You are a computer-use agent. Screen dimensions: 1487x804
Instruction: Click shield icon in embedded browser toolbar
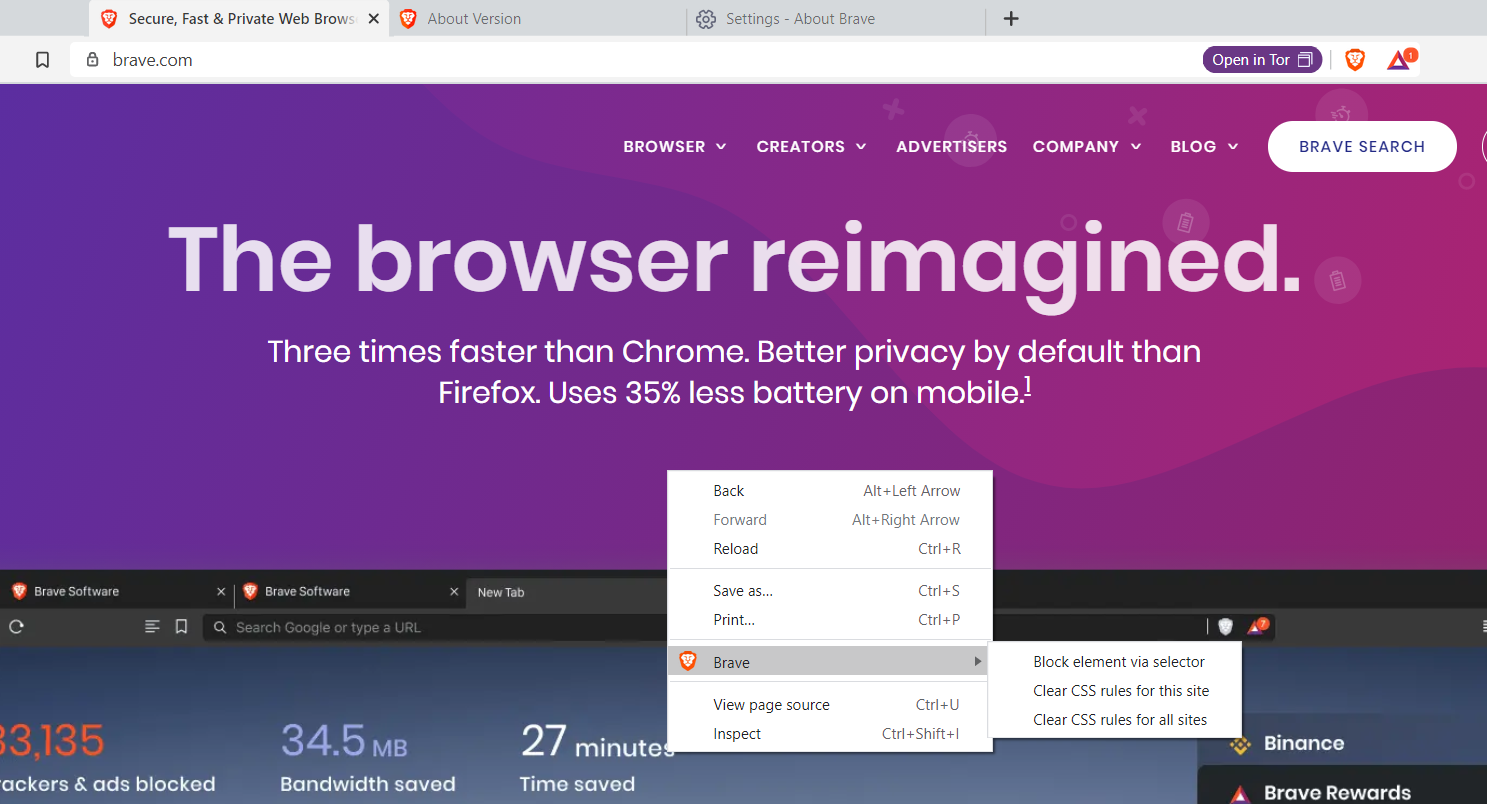(1226, 627)
